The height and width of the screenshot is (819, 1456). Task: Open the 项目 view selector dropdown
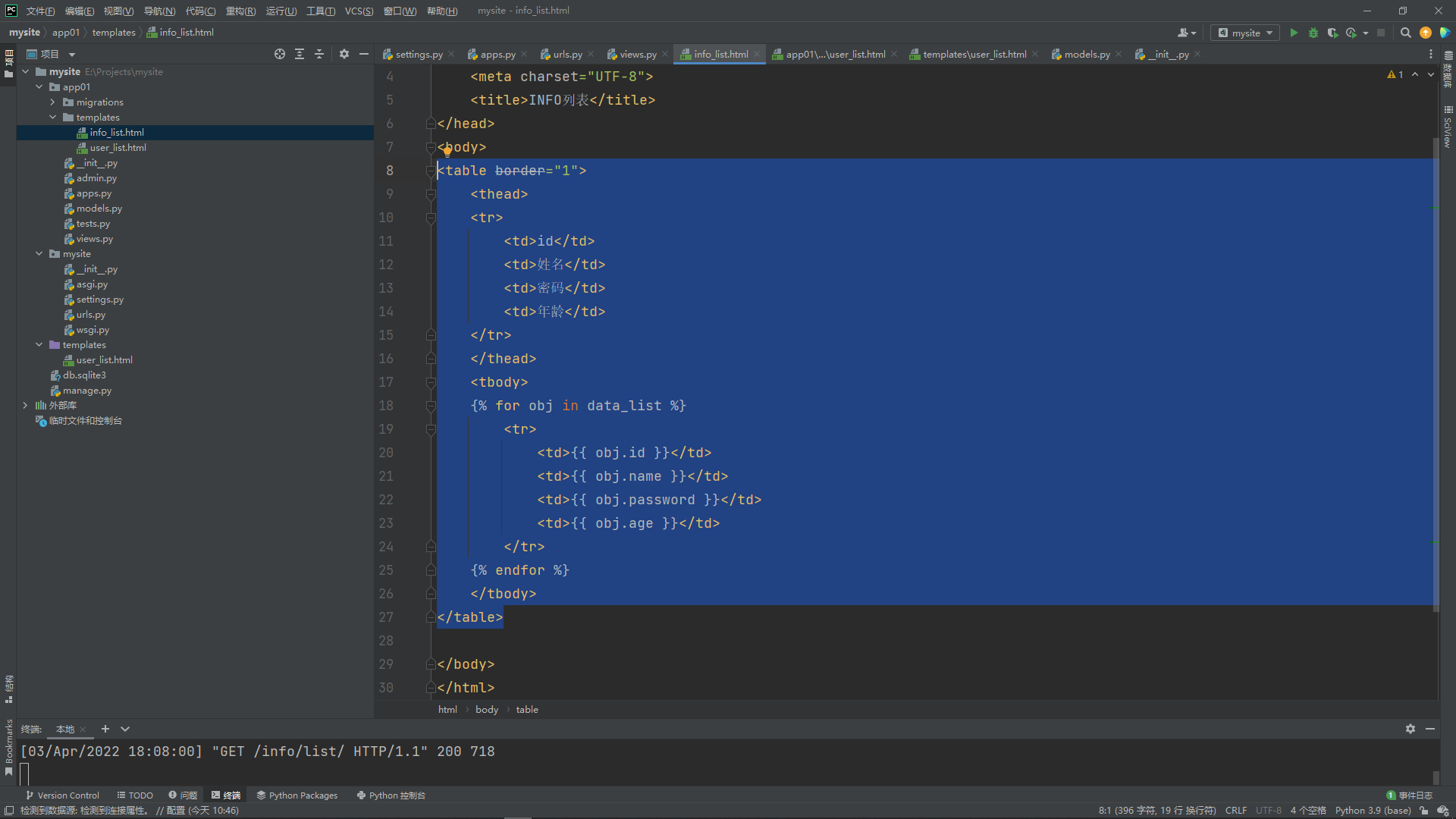(x=72, y=55)
